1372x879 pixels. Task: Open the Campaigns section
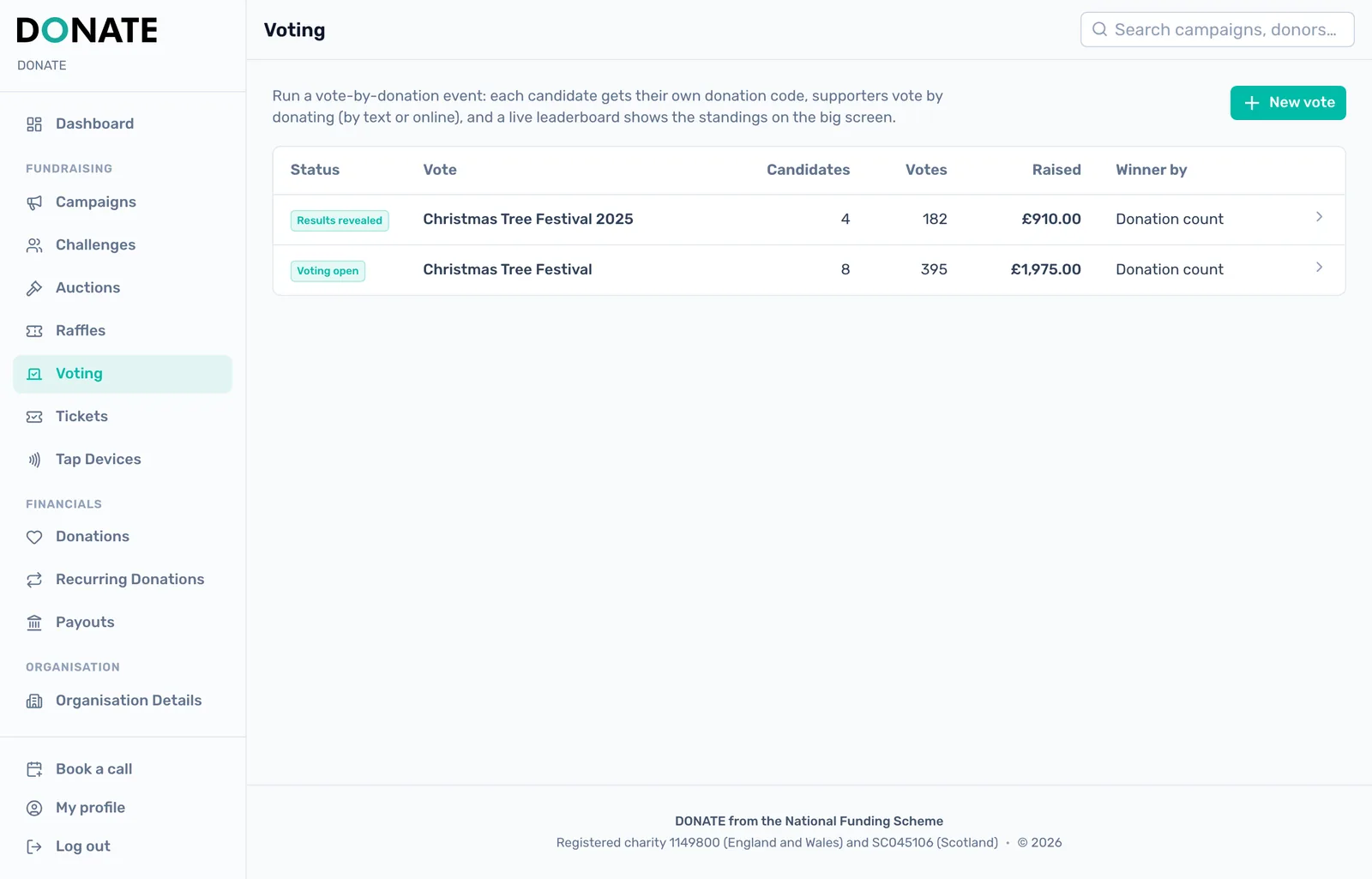point(123,202)
